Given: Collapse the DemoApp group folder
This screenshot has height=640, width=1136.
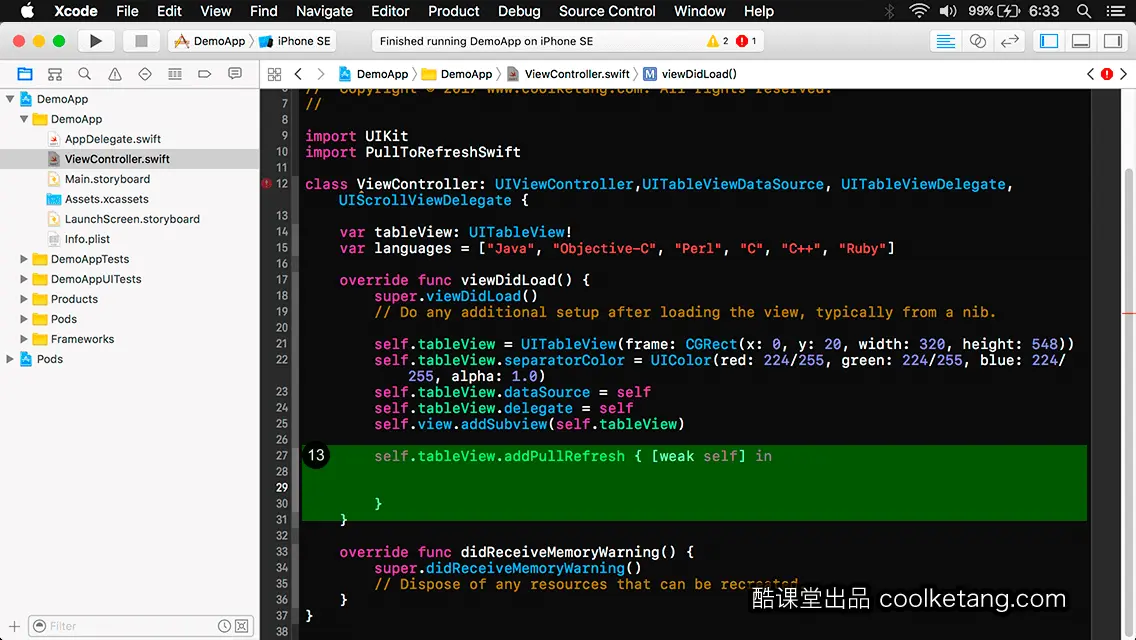Looking at the screenshot, I should (24, 119).
